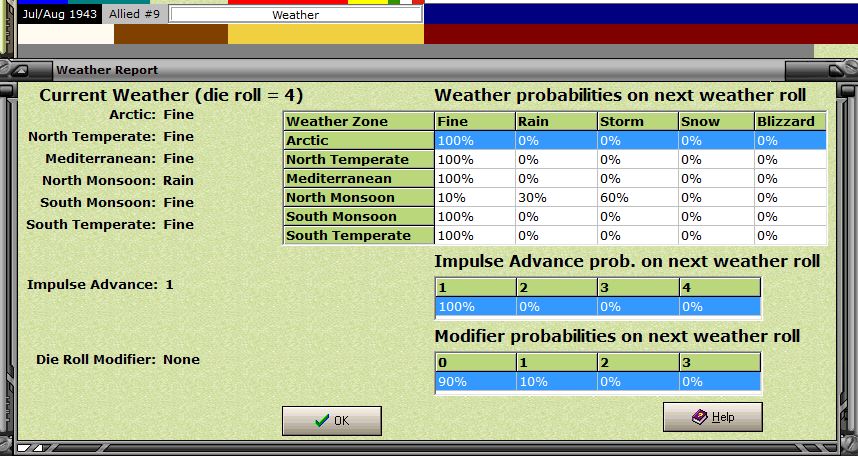Image resolution: width=858 pixels, height=456 pixels.
Task: Click the Modifier table column 1 header
Action: tap(556, 362)
